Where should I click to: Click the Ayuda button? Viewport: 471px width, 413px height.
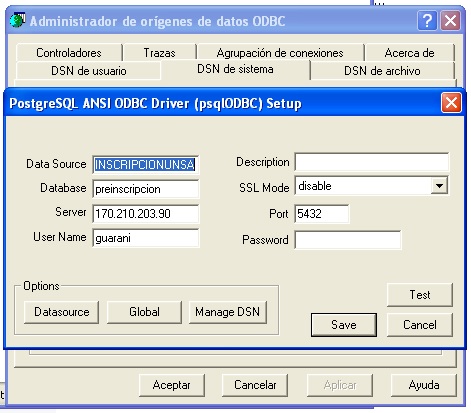(x=424, y=385)
